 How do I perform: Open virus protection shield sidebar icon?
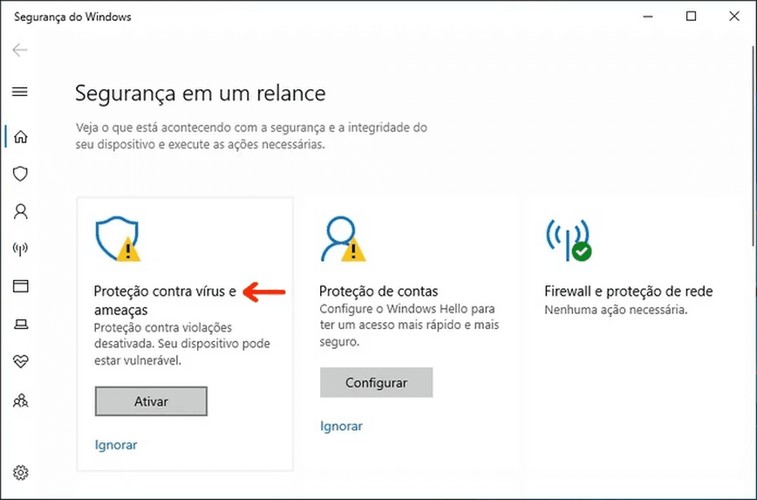pyautogui.click(x=20, y=174)
